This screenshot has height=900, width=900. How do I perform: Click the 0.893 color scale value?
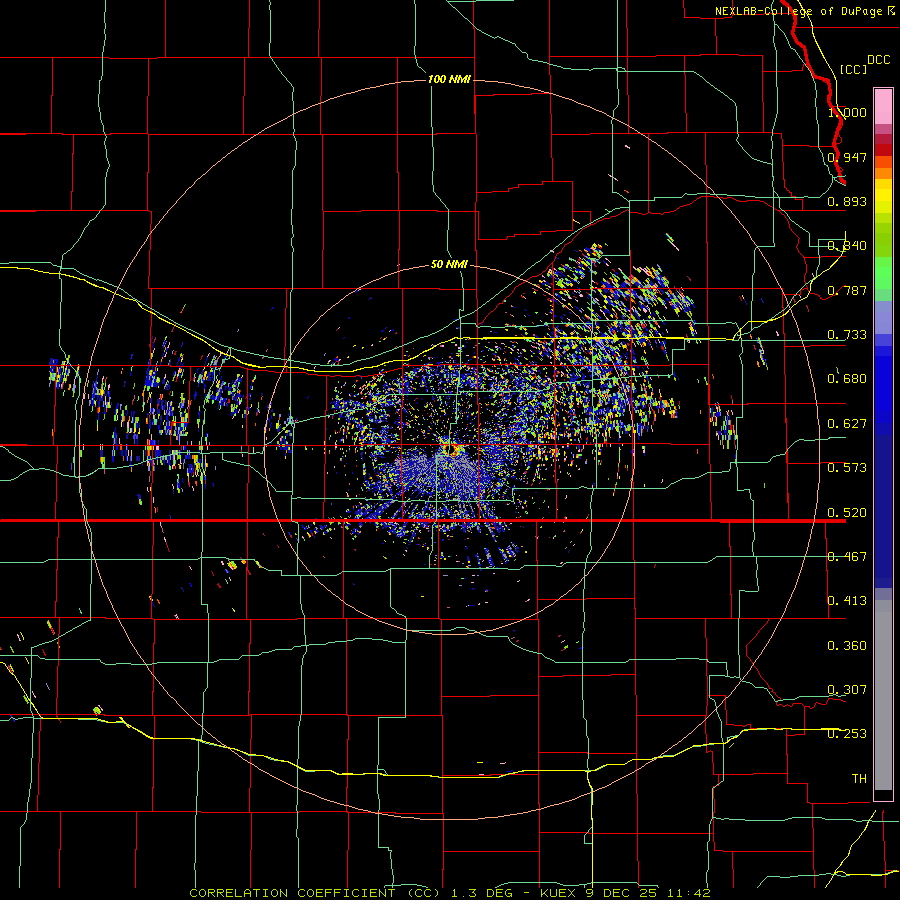coord(847,201)
